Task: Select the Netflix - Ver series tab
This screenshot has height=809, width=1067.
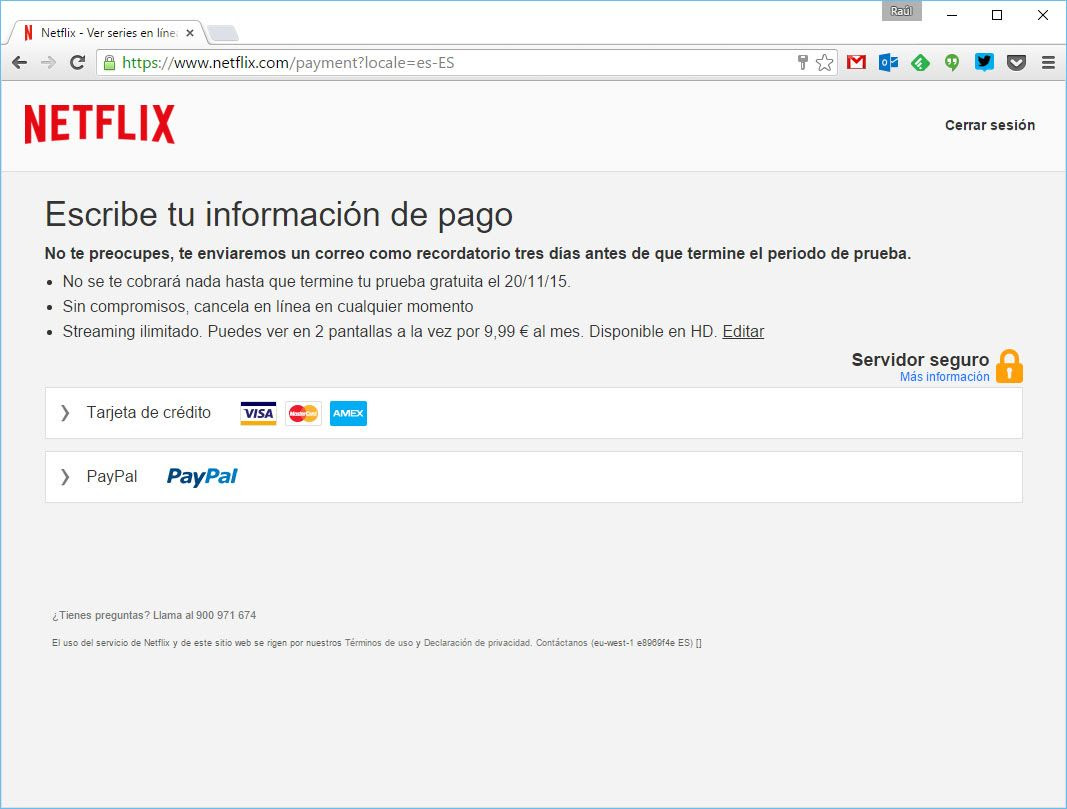Action: click(108, 33)
